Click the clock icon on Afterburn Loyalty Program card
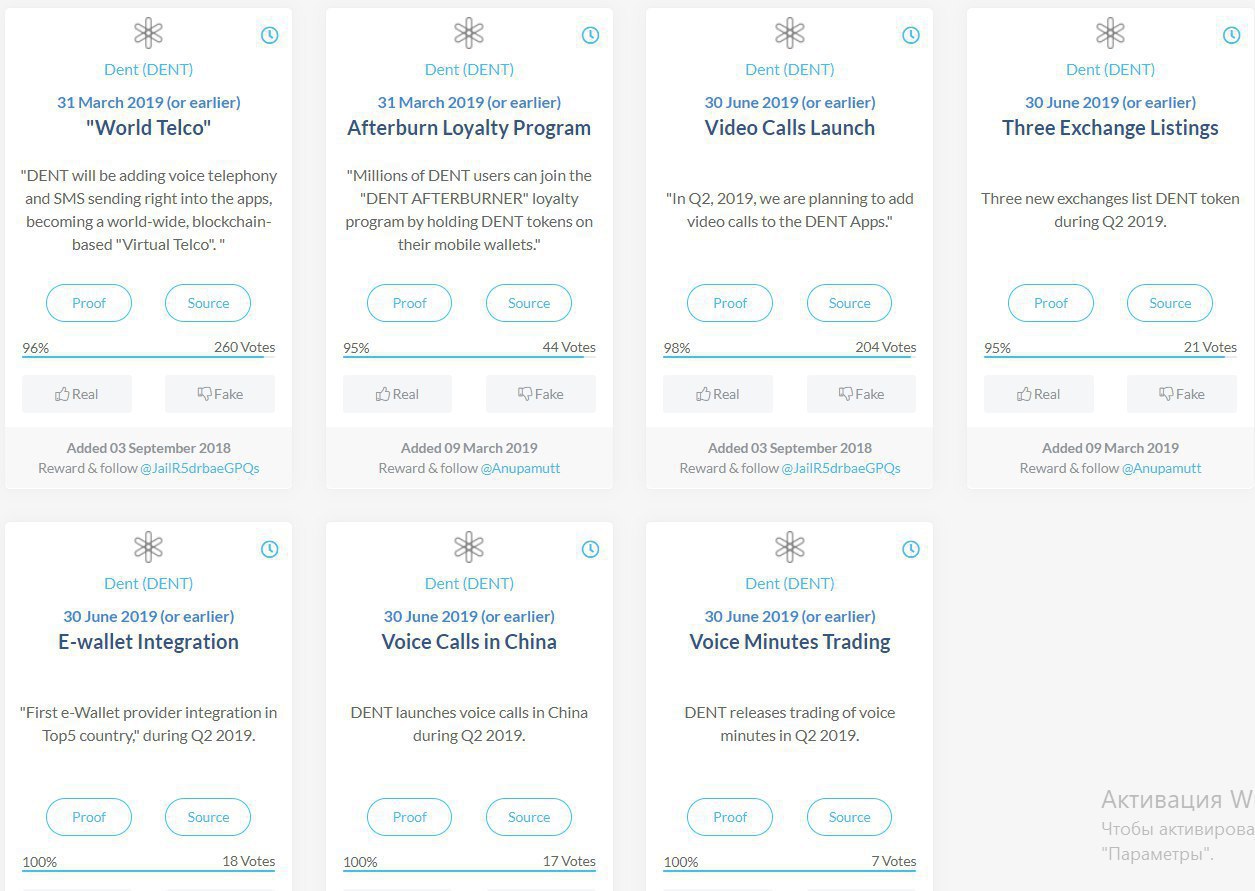 (x=591, y=35)
